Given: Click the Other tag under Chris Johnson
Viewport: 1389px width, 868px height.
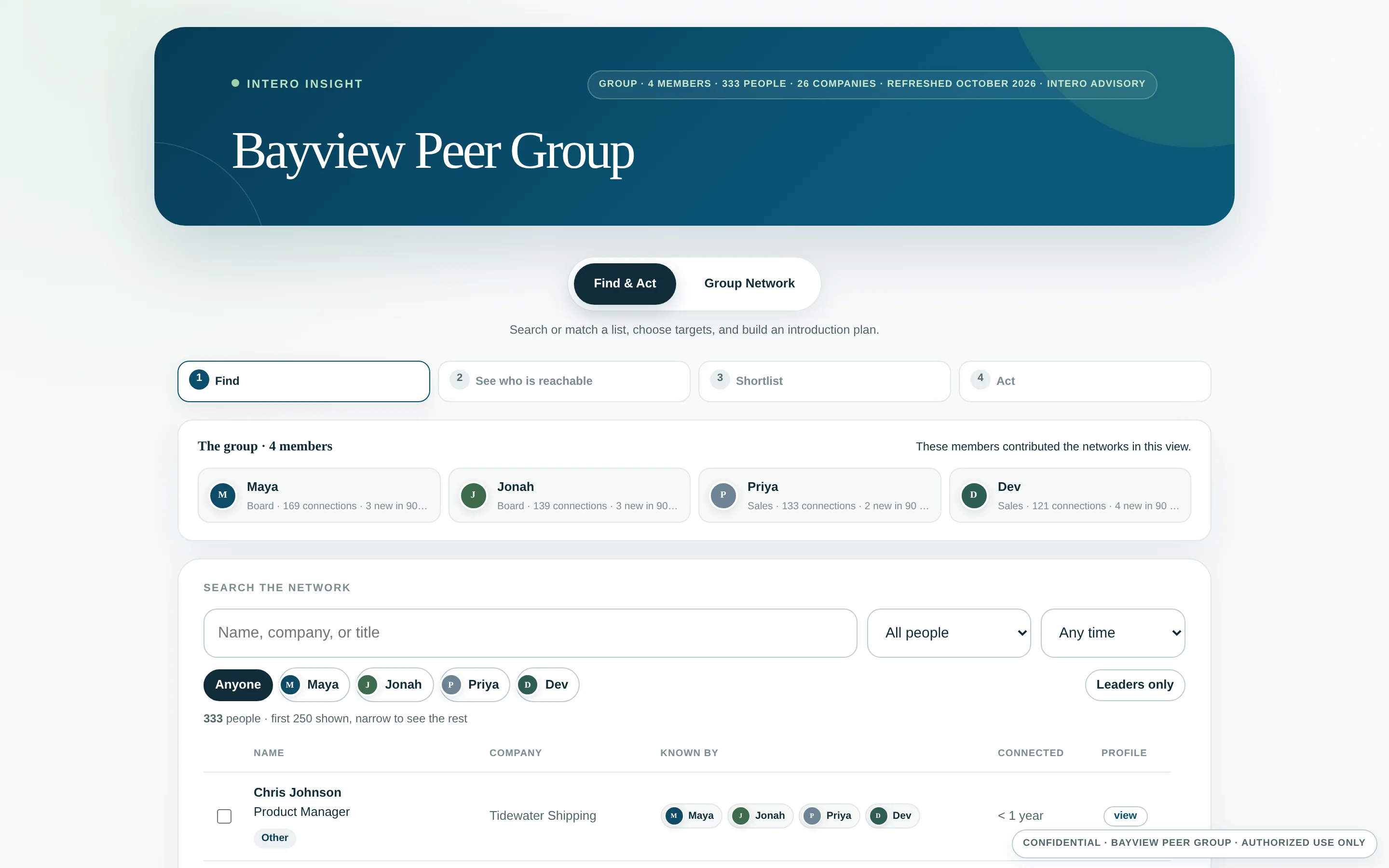Looking at the screenshot, I should pos(274,838).
